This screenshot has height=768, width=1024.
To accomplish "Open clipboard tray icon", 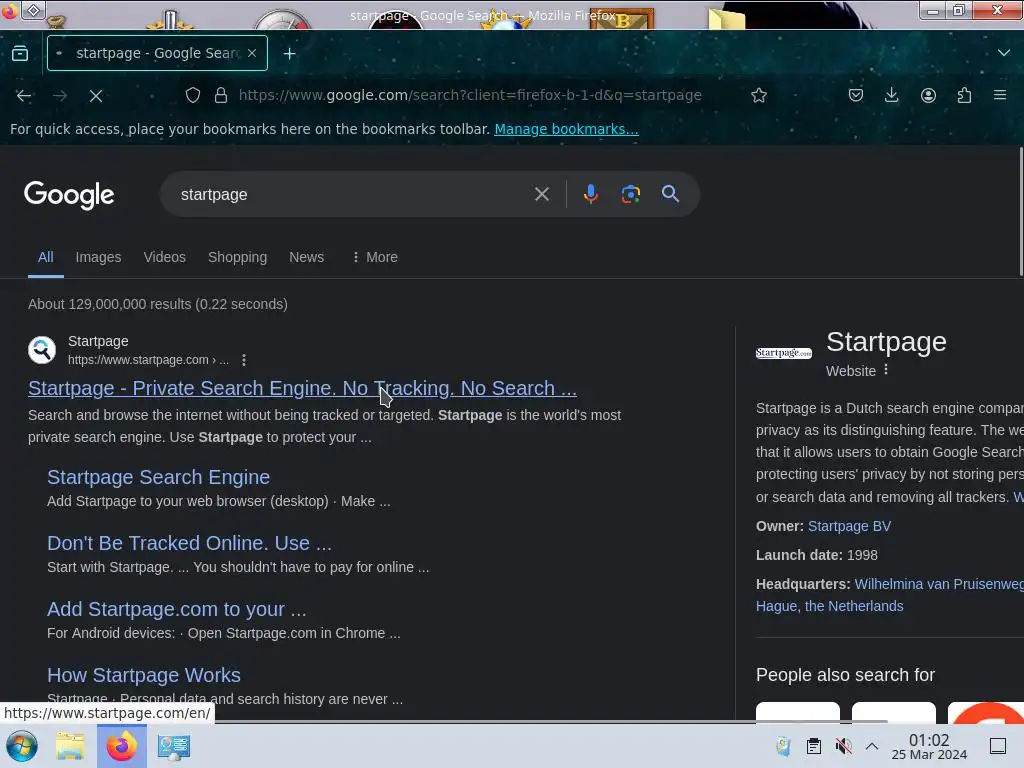I will click(814, 746).
